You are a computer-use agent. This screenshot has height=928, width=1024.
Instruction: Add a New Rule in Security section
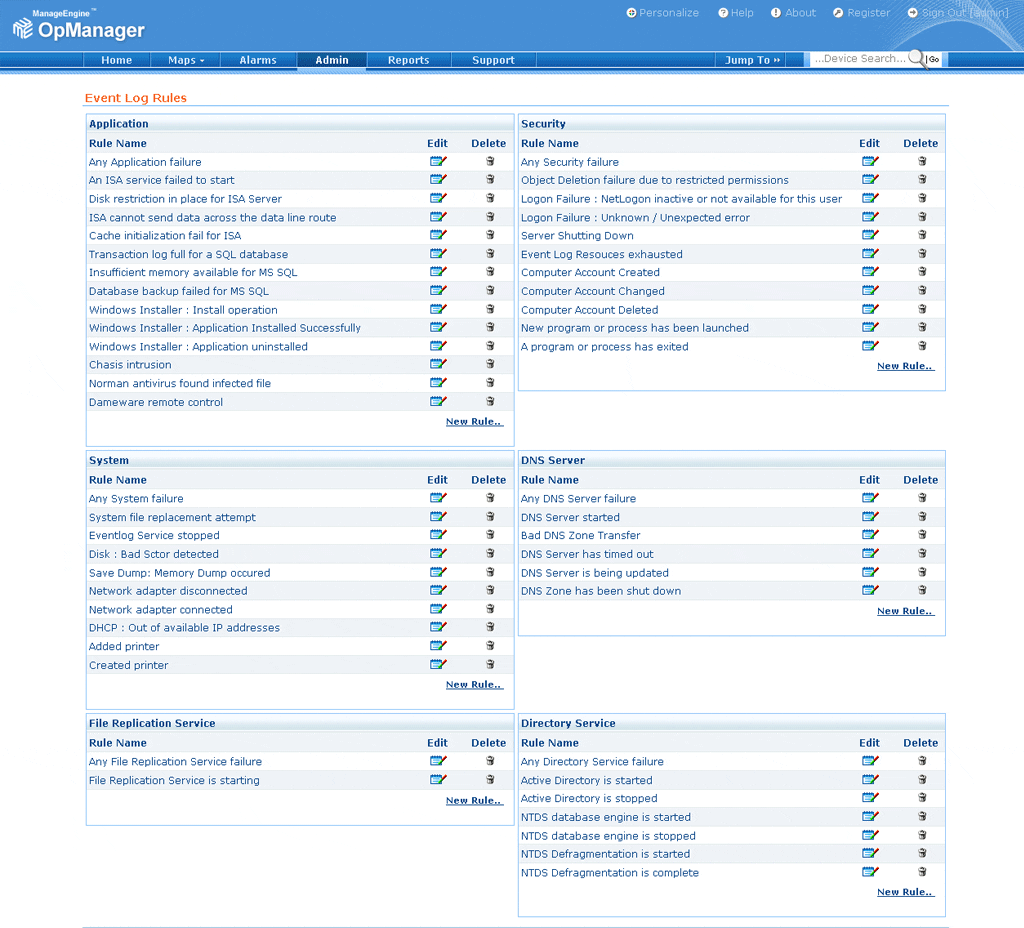pos(906,366)
